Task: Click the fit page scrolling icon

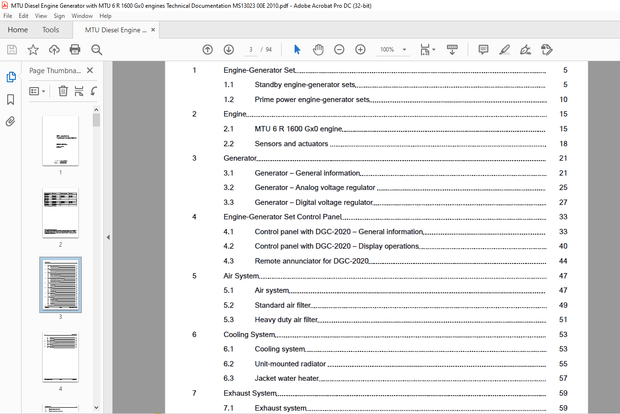Action: click(425, 49)
